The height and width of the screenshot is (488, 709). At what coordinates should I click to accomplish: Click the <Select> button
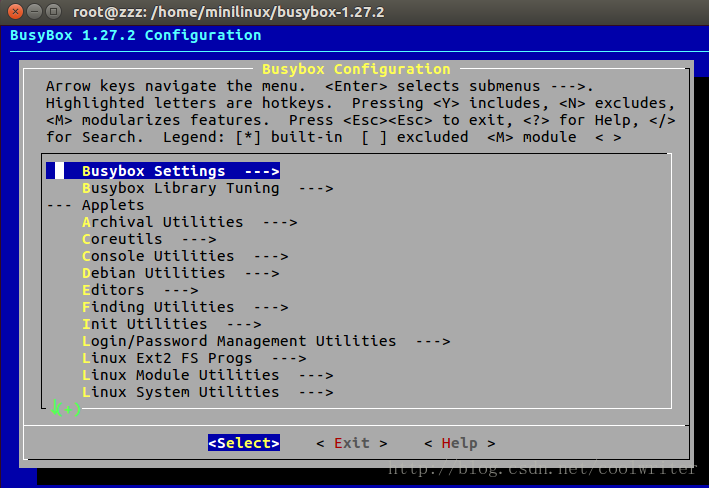244,443
